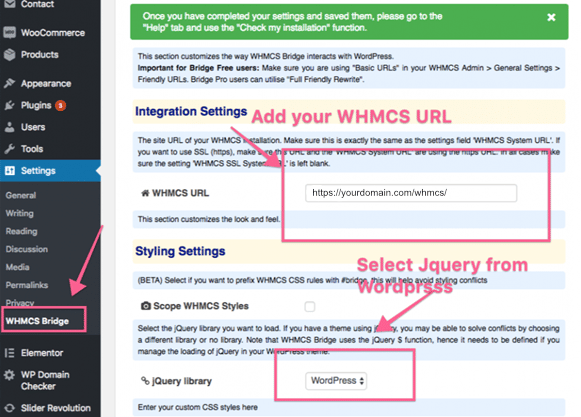Open the WHMCS Bridge settings page
The width and height of the screenshot is (581, 417).
[x=37, y=321]
